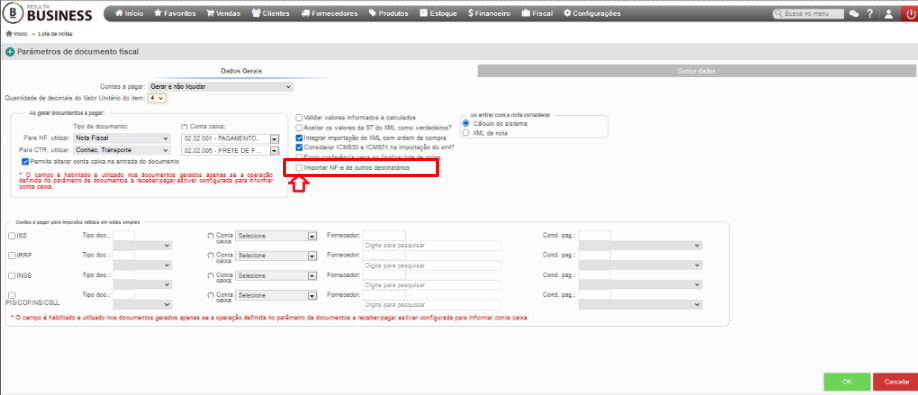Tick the ISS retained tax checkbox
This screenshot has height=395, width=918.
point(12,236)
